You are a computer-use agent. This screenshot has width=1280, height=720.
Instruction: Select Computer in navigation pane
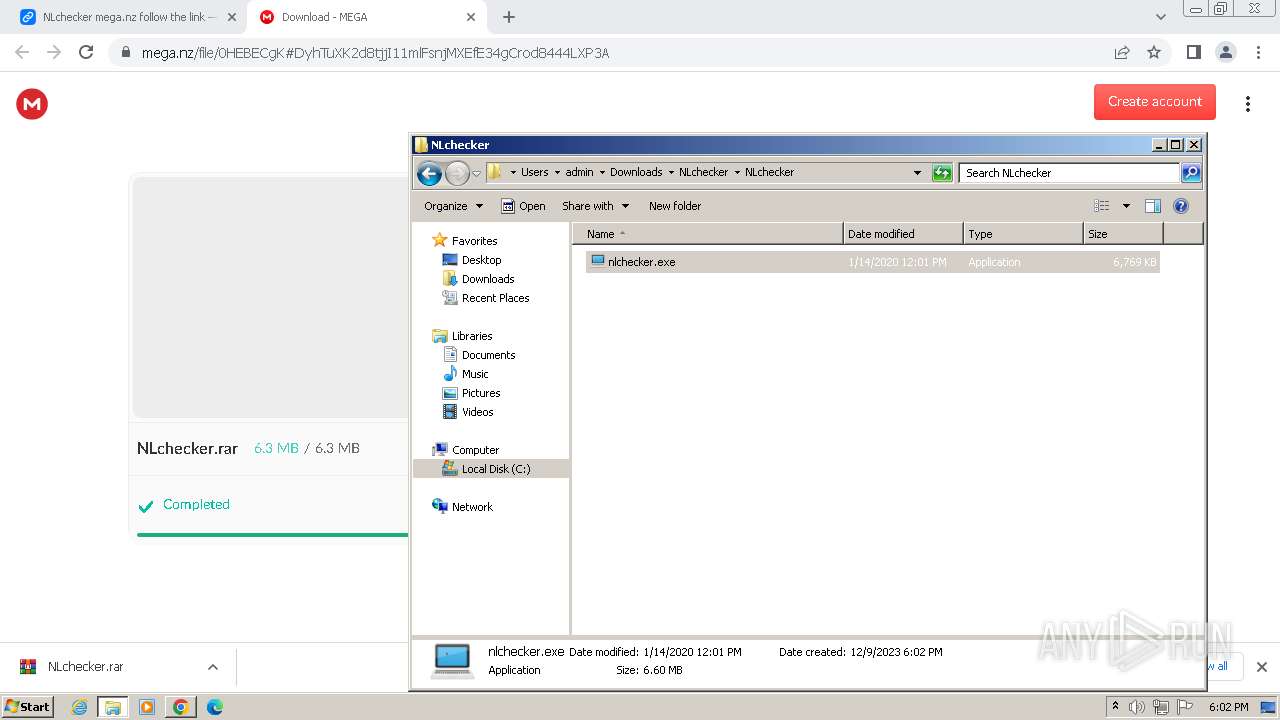pos(475,450)
